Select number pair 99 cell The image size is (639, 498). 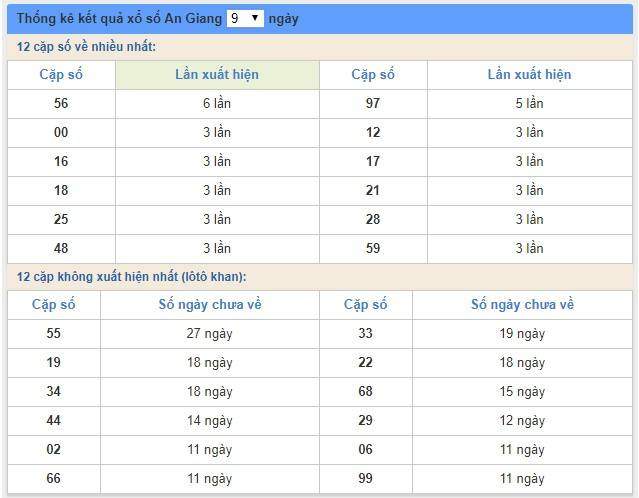tap(366, 478)
